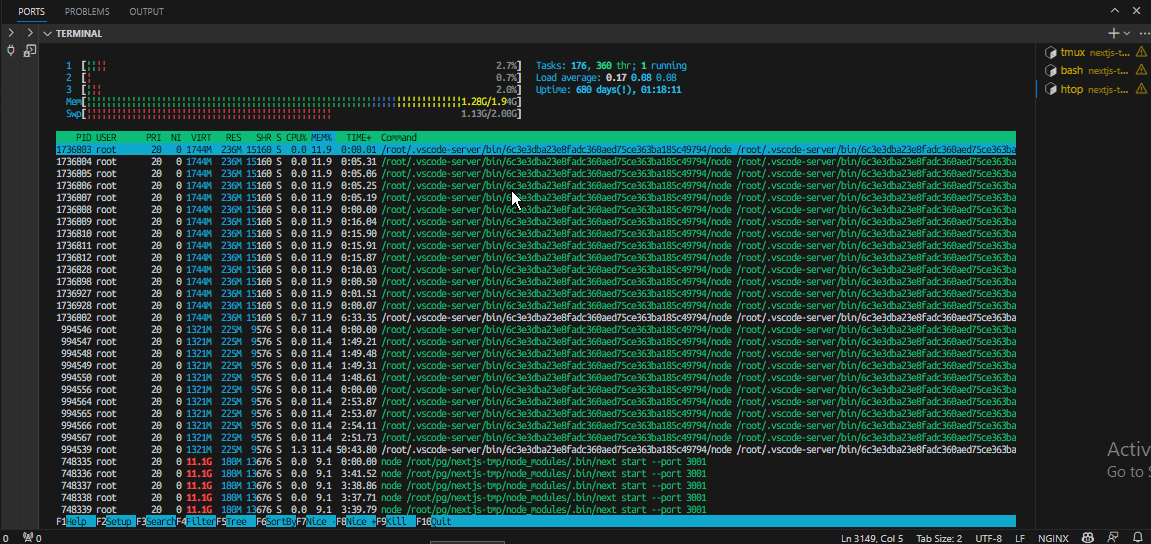The image size is (1151, 544).
Task: Sort by TIME+ column header
Action: (x=360, y=137)
